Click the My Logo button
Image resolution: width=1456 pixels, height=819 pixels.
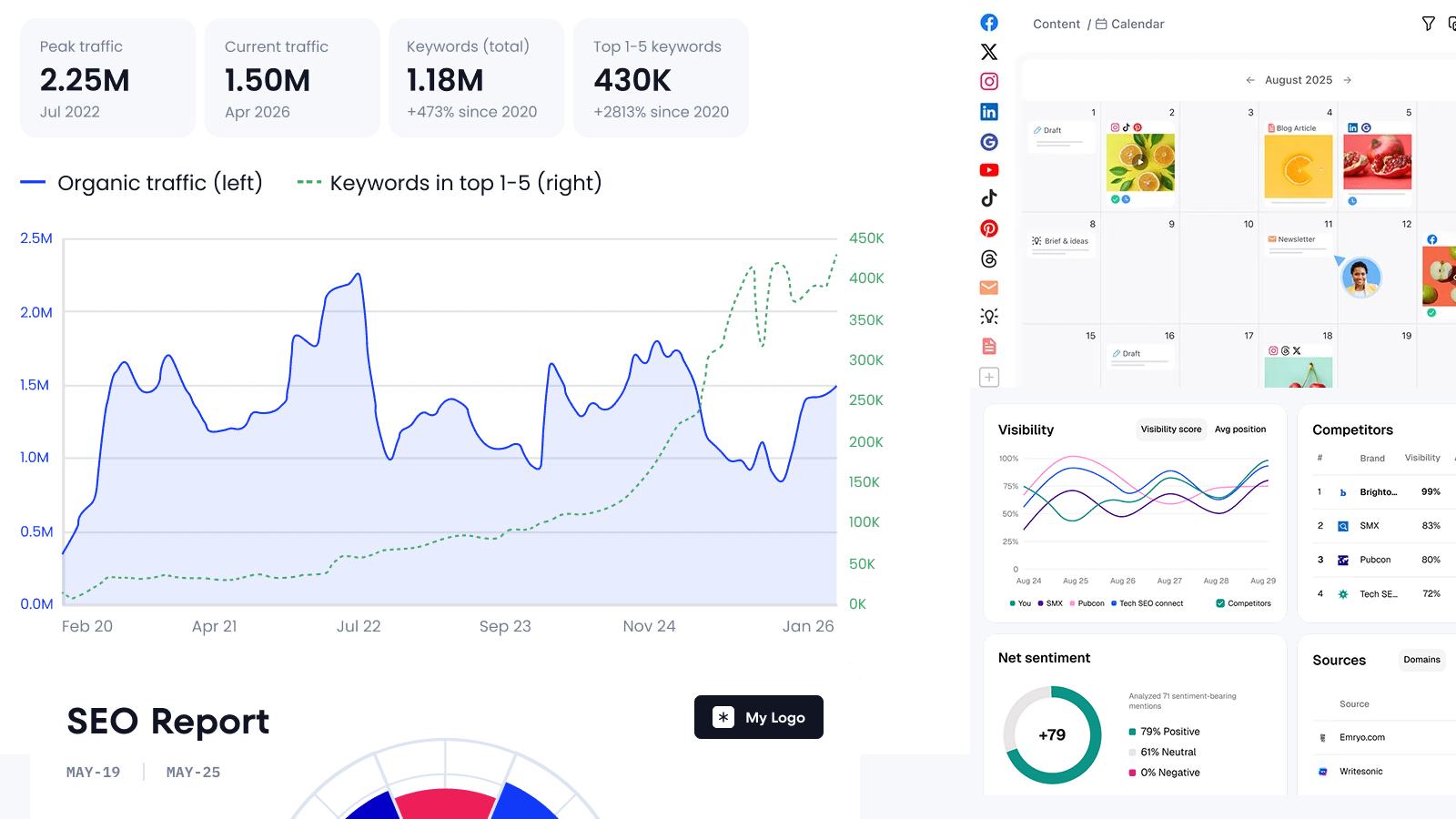pos(759,717)
